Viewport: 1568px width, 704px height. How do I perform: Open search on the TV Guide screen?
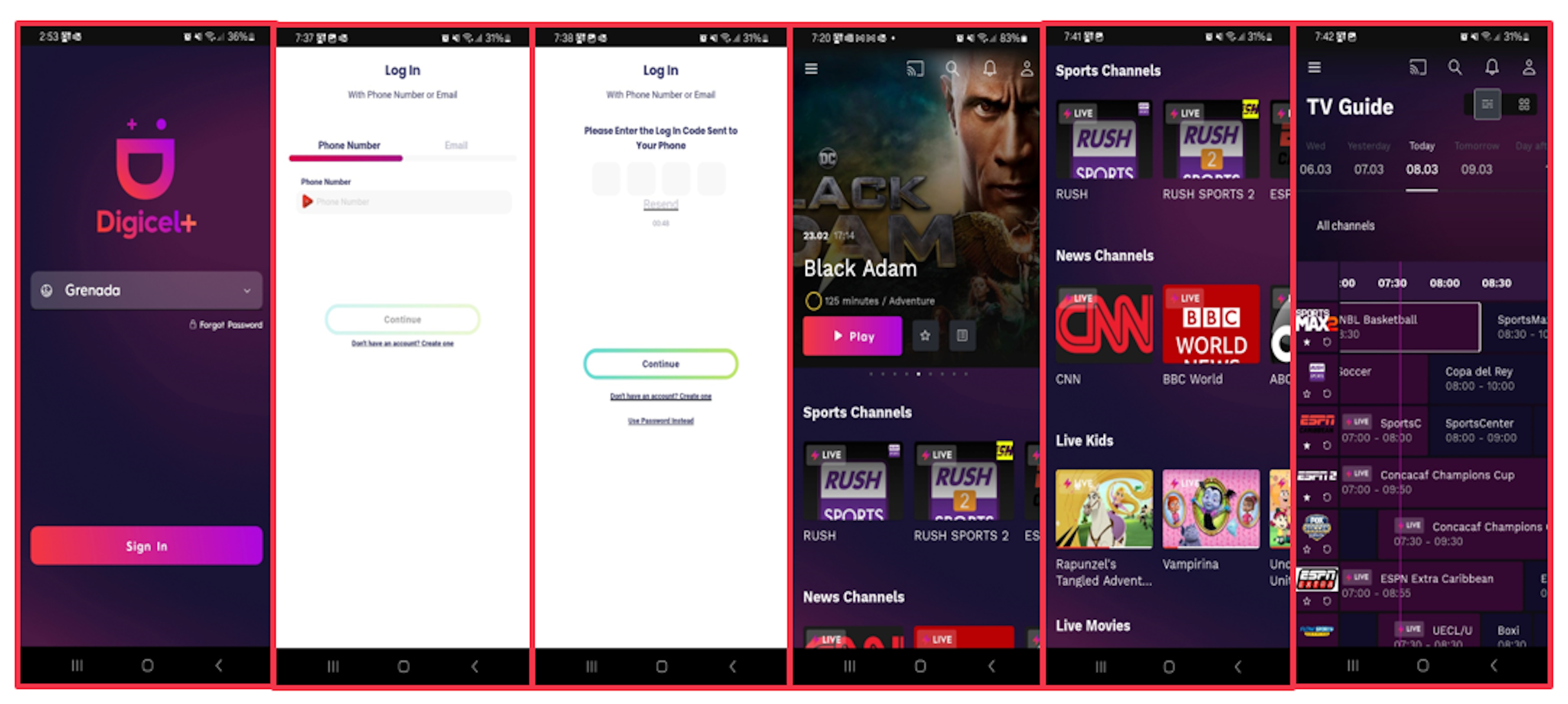[1455, 67]
